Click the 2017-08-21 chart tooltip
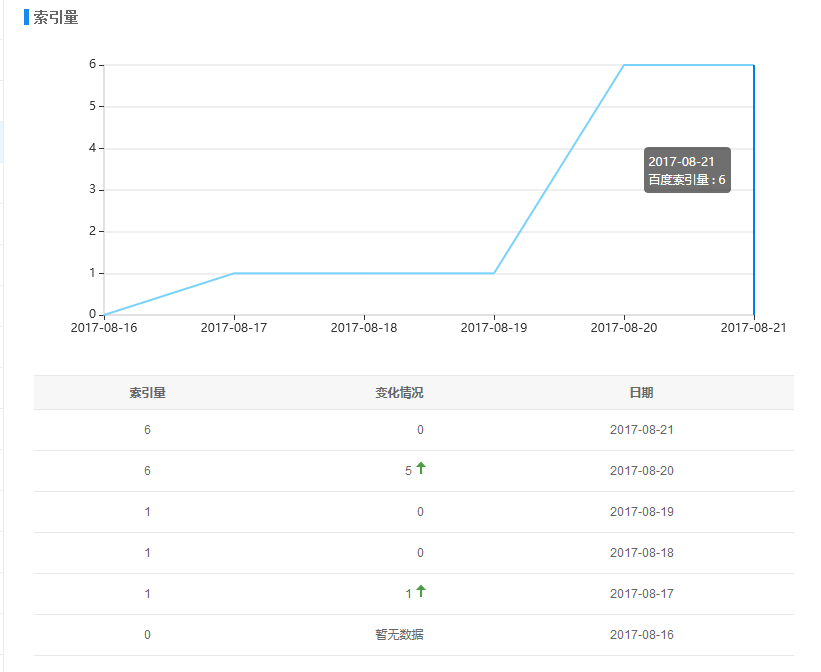Image resolution: width=821 pixels, height=672 pixels. click(687, 170)
